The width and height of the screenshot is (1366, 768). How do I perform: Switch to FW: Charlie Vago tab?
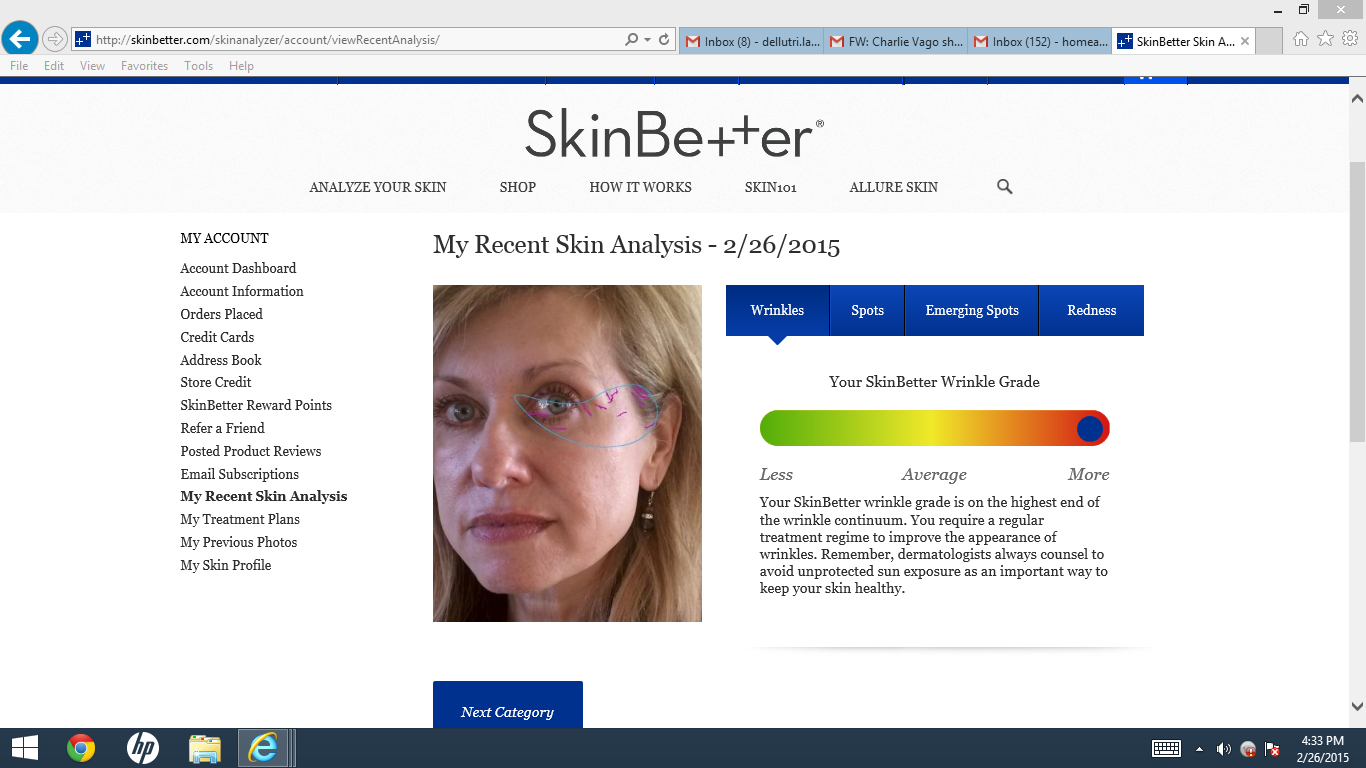pos(895,41)
